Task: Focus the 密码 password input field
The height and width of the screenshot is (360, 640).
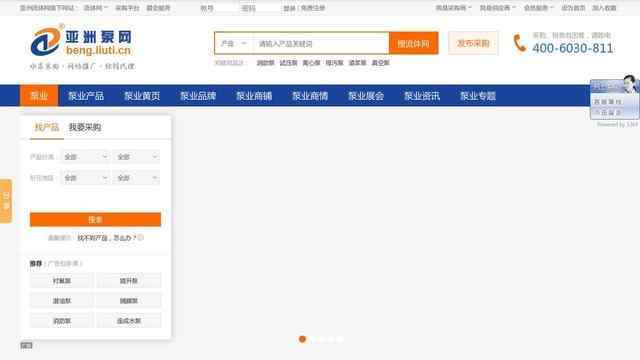Action: click(258, 8)
